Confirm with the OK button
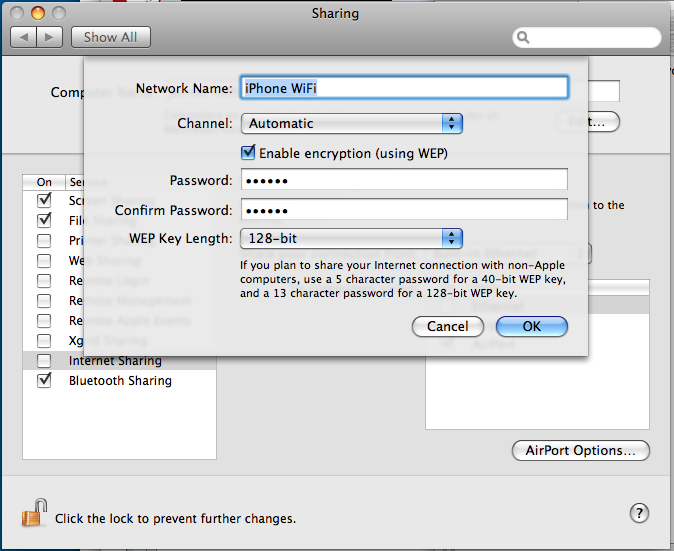 click(532, 327)
